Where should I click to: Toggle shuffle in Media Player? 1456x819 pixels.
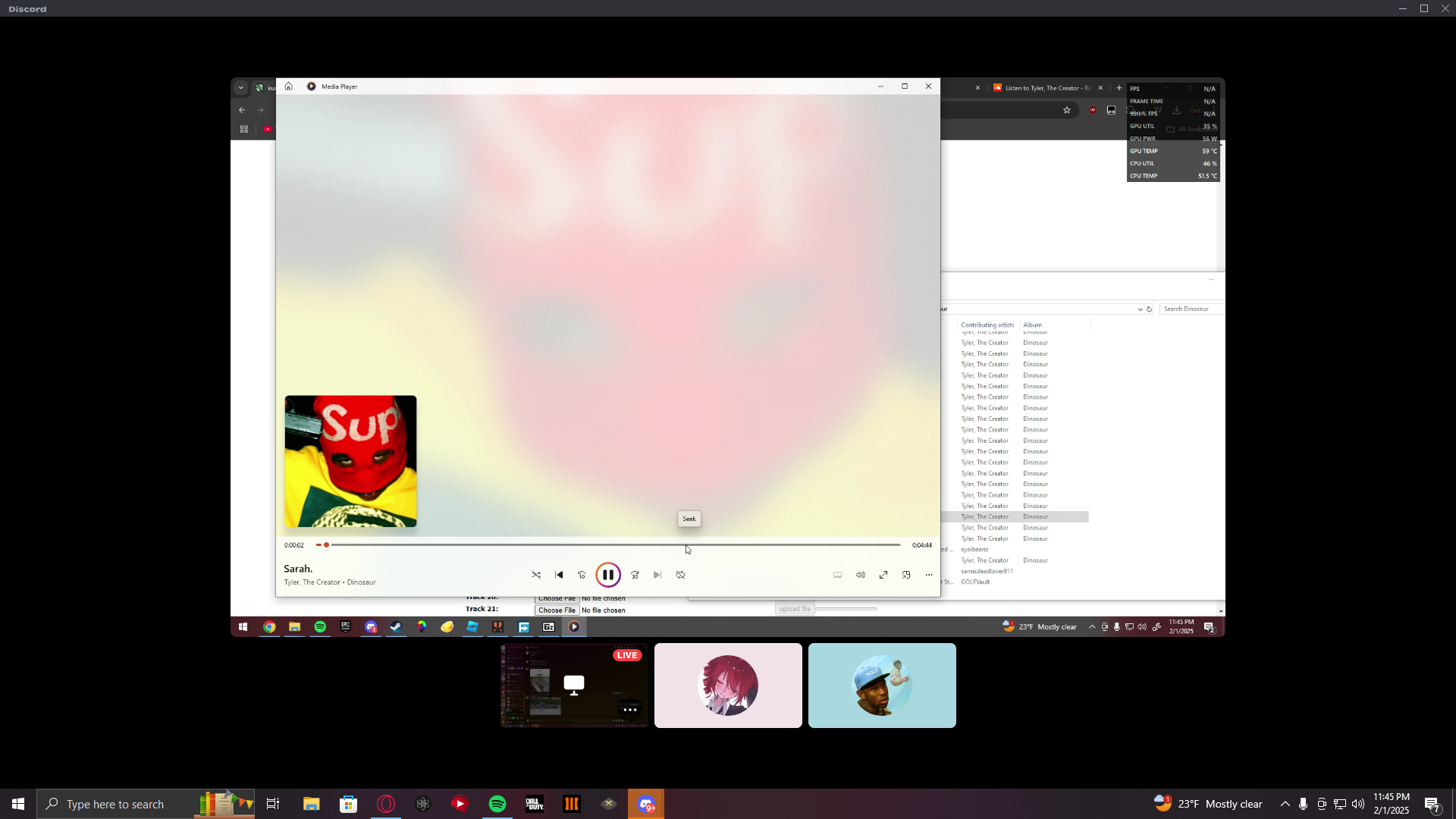[536, 575]
